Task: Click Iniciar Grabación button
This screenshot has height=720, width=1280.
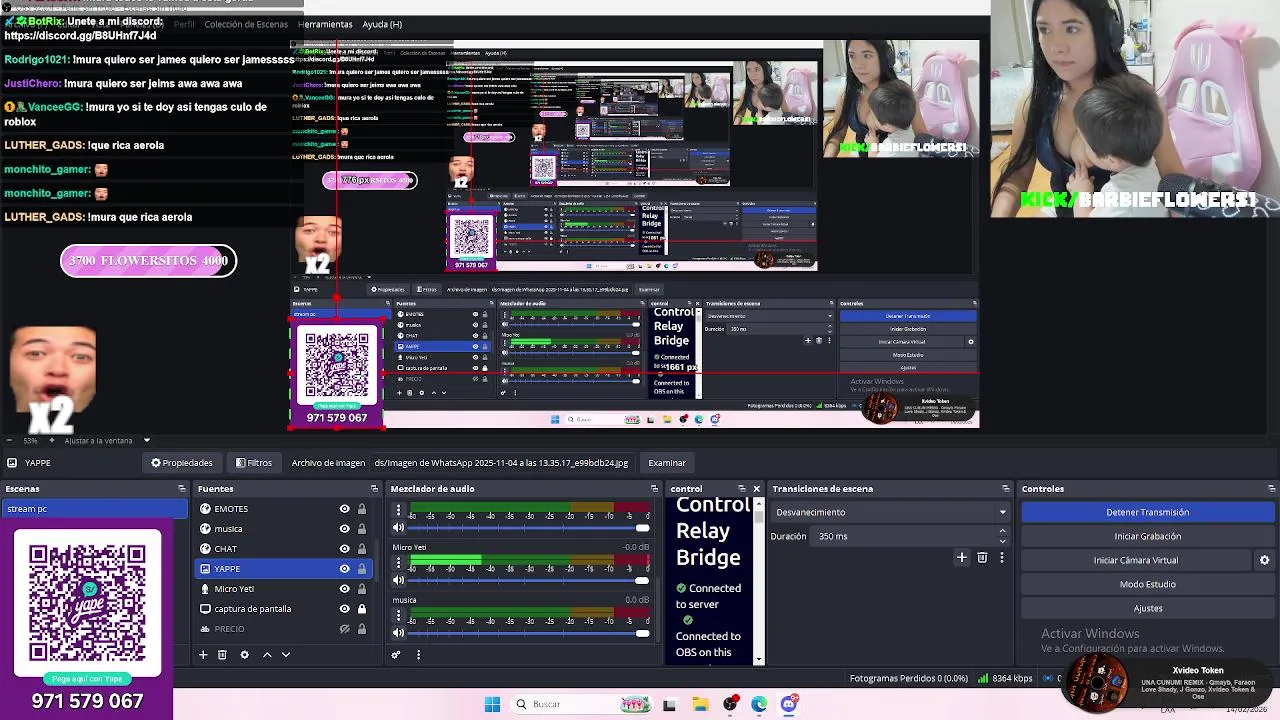Action: coord(1147,536)
